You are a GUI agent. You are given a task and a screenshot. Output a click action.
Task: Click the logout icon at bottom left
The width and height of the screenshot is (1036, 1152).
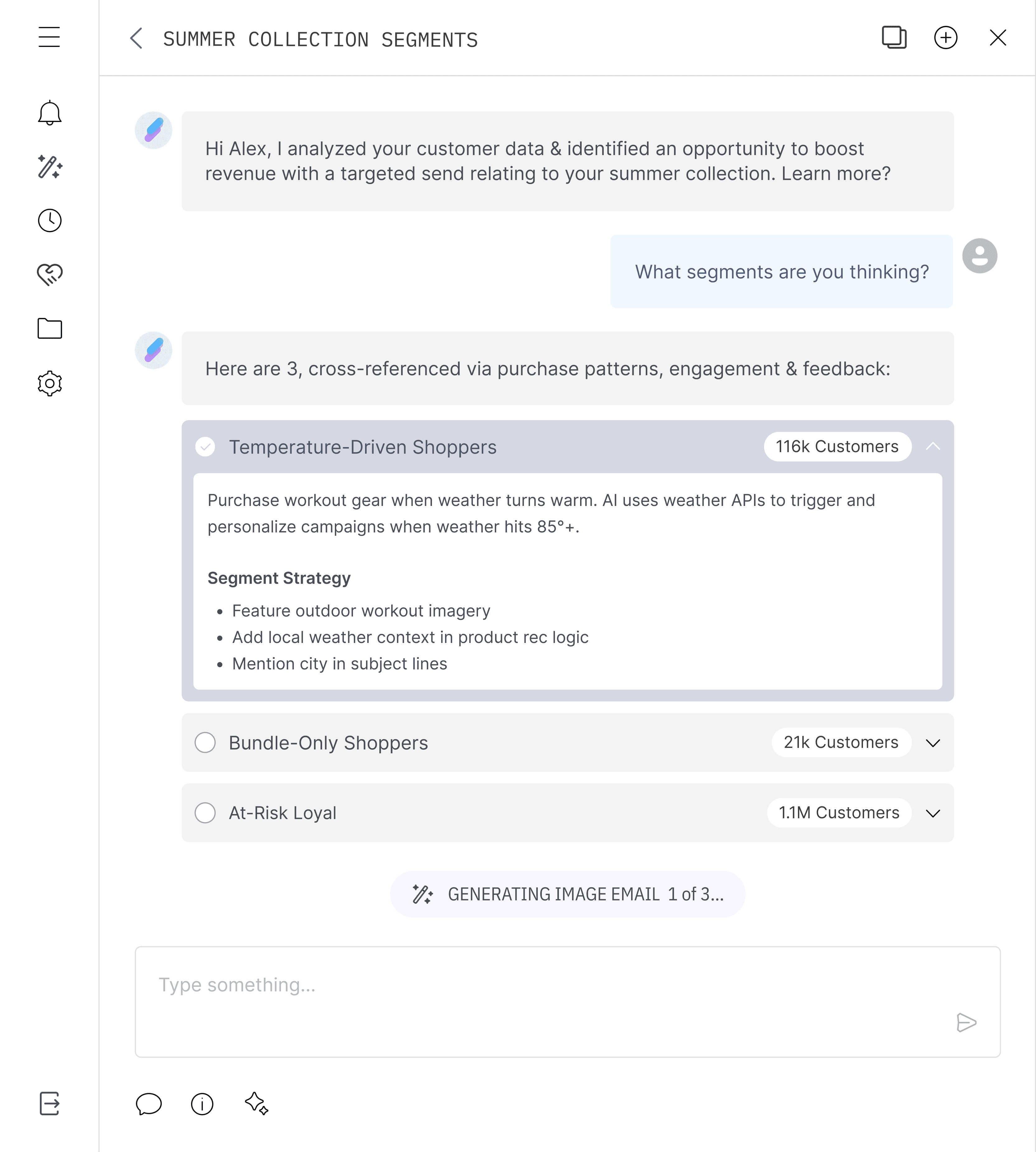coord(49,1103)
